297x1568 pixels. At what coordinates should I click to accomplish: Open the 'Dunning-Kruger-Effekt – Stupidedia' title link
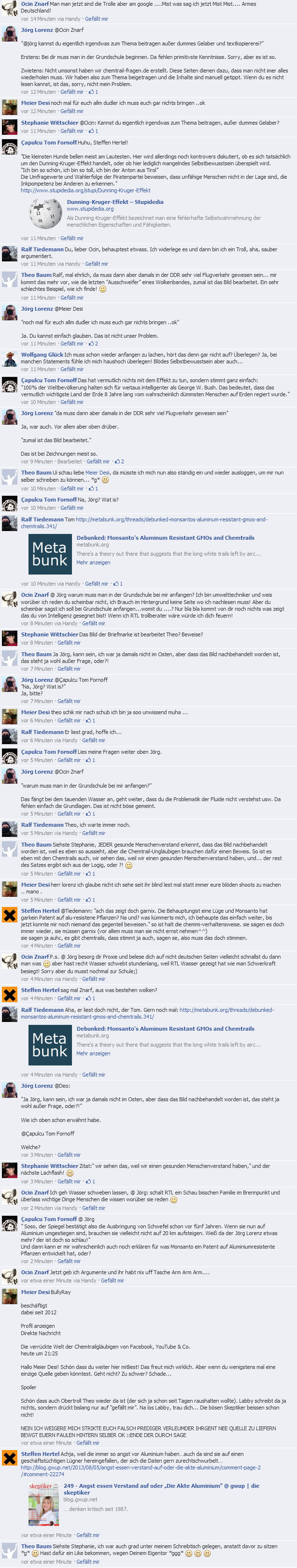tap(115, 201)
